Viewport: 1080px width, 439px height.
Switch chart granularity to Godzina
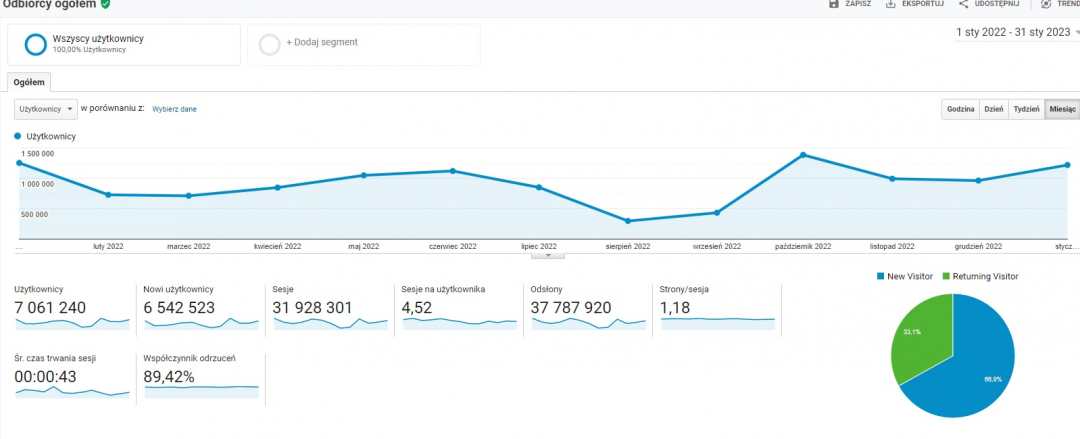pyautogui.click(x=960, y=109)
